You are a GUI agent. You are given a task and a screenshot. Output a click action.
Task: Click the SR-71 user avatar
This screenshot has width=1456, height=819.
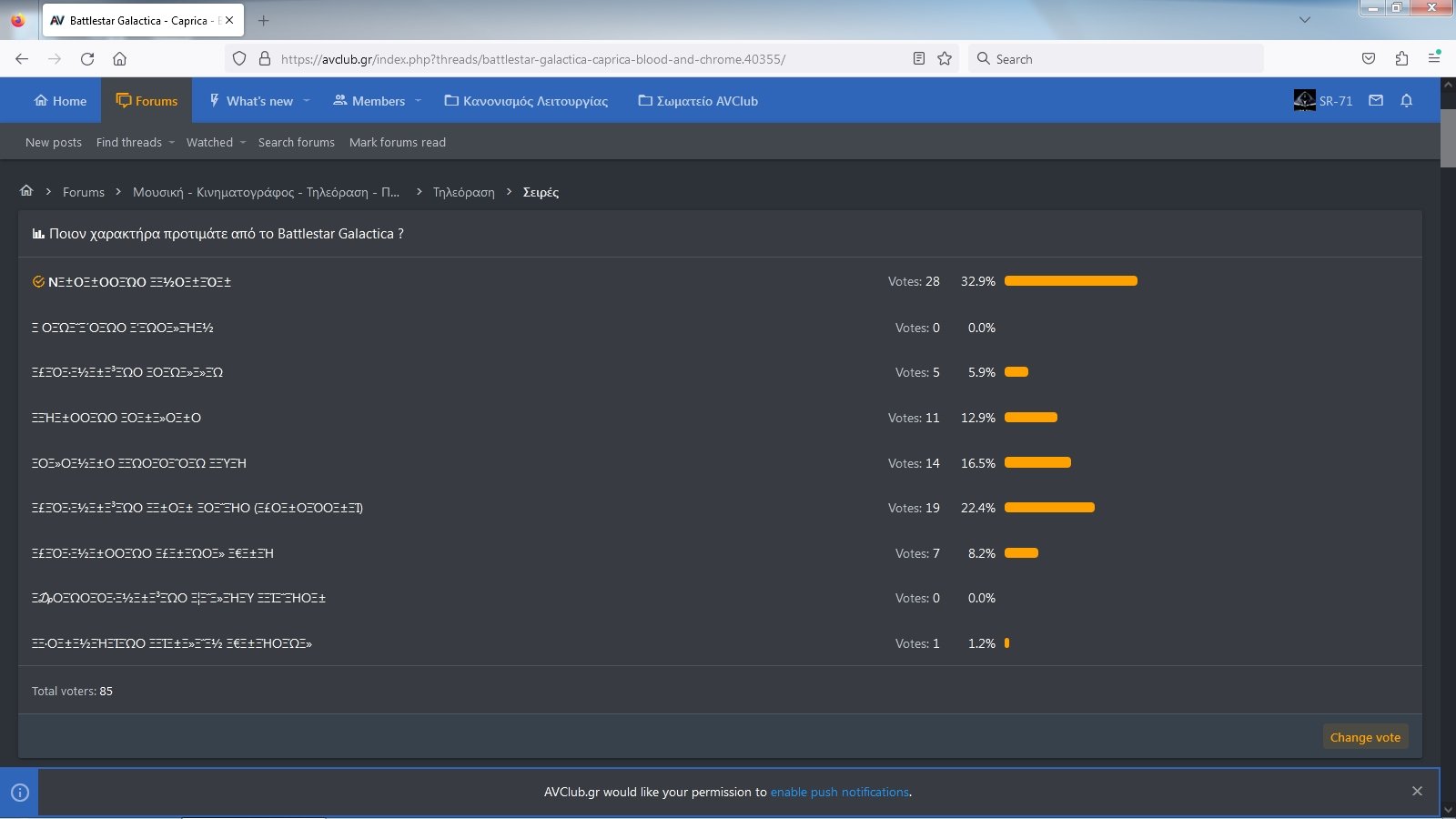click(x=1304, y=100)
